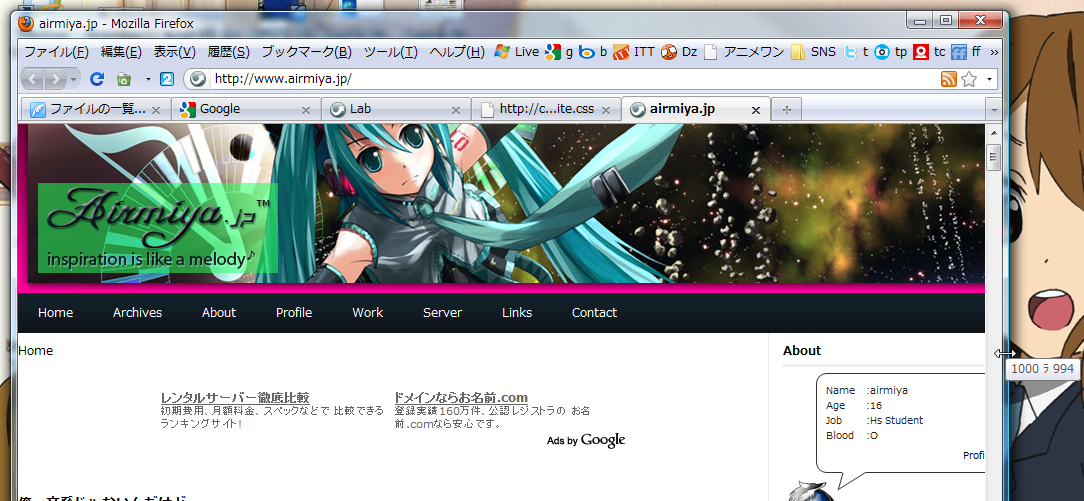Open the 'ff' bookmark
Screen dimensions: 1084x501
(966, 51)
